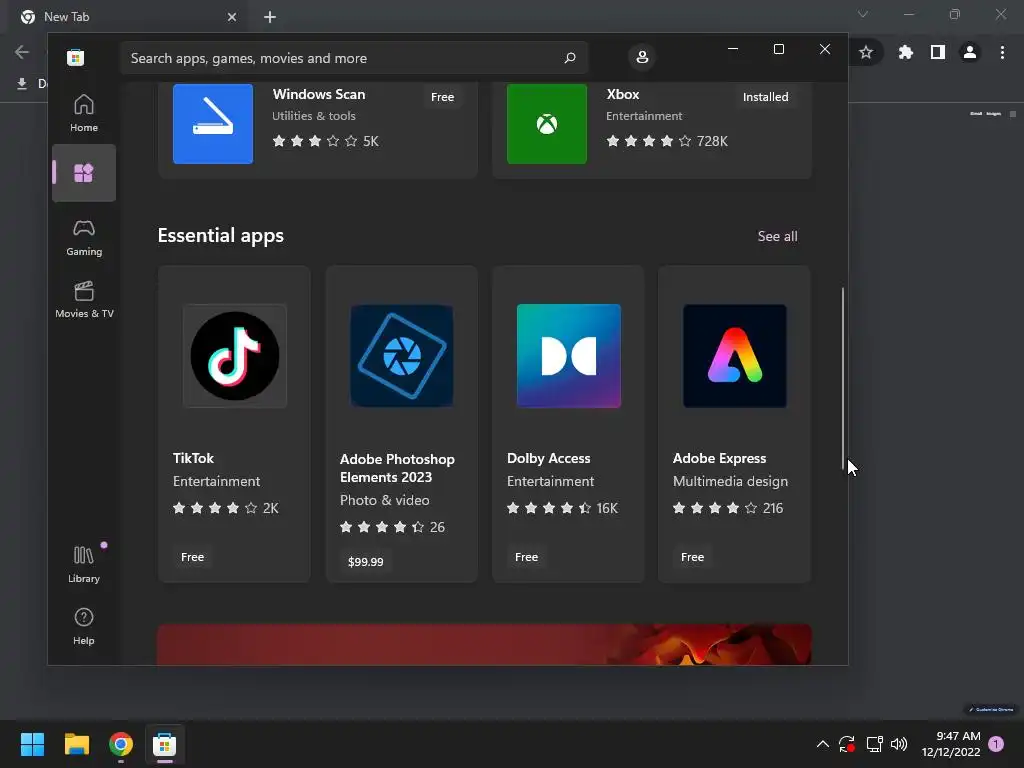Open Chrome Extensions puzzle icon
The width and height of the screenshot is (1024, 768).
pyautogui.click(x=906, y=52)
